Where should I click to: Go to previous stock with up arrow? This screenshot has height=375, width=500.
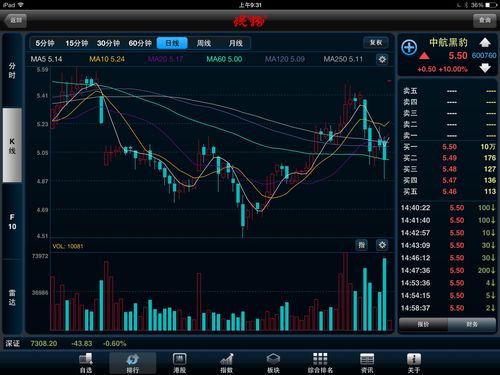(x=485, y=42)
